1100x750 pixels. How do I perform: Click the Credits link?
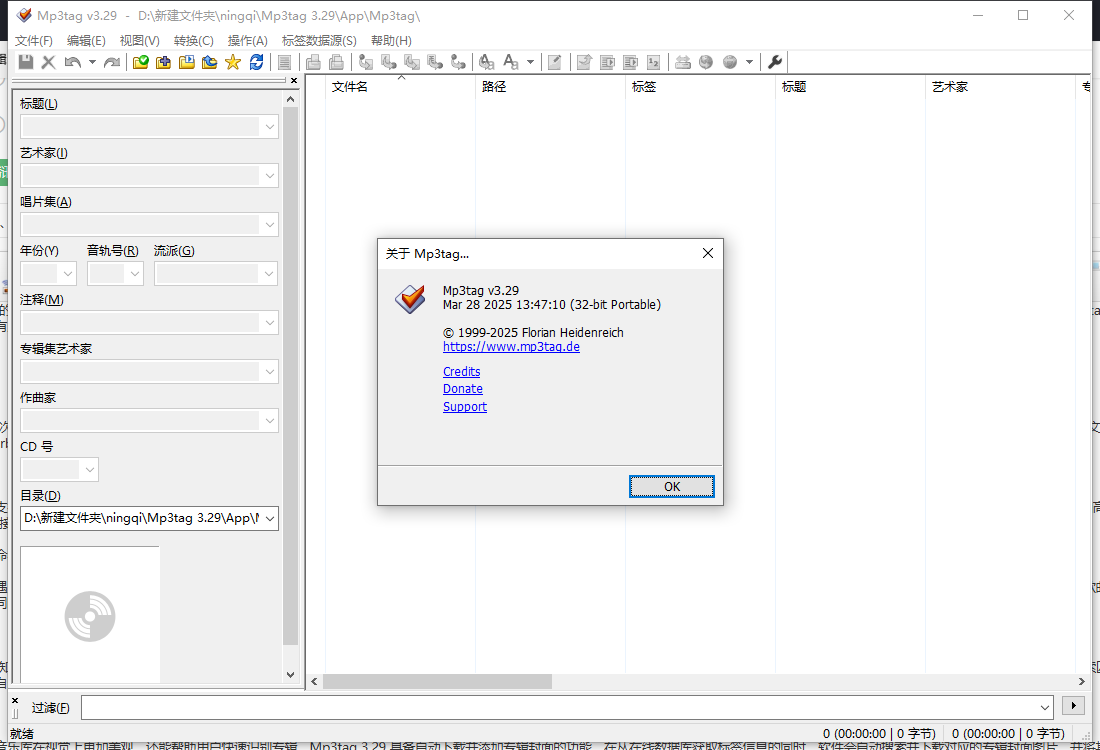(x=462, y=372)
